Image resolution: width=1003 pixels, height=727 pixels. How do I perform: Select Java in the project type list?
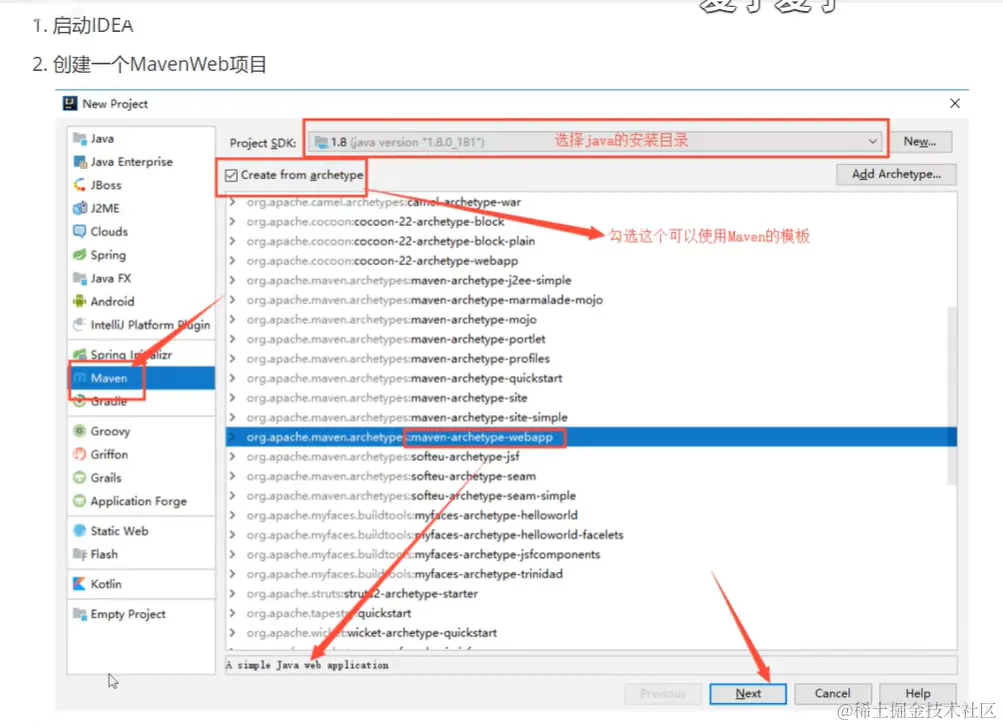click(x=141, y=138)
